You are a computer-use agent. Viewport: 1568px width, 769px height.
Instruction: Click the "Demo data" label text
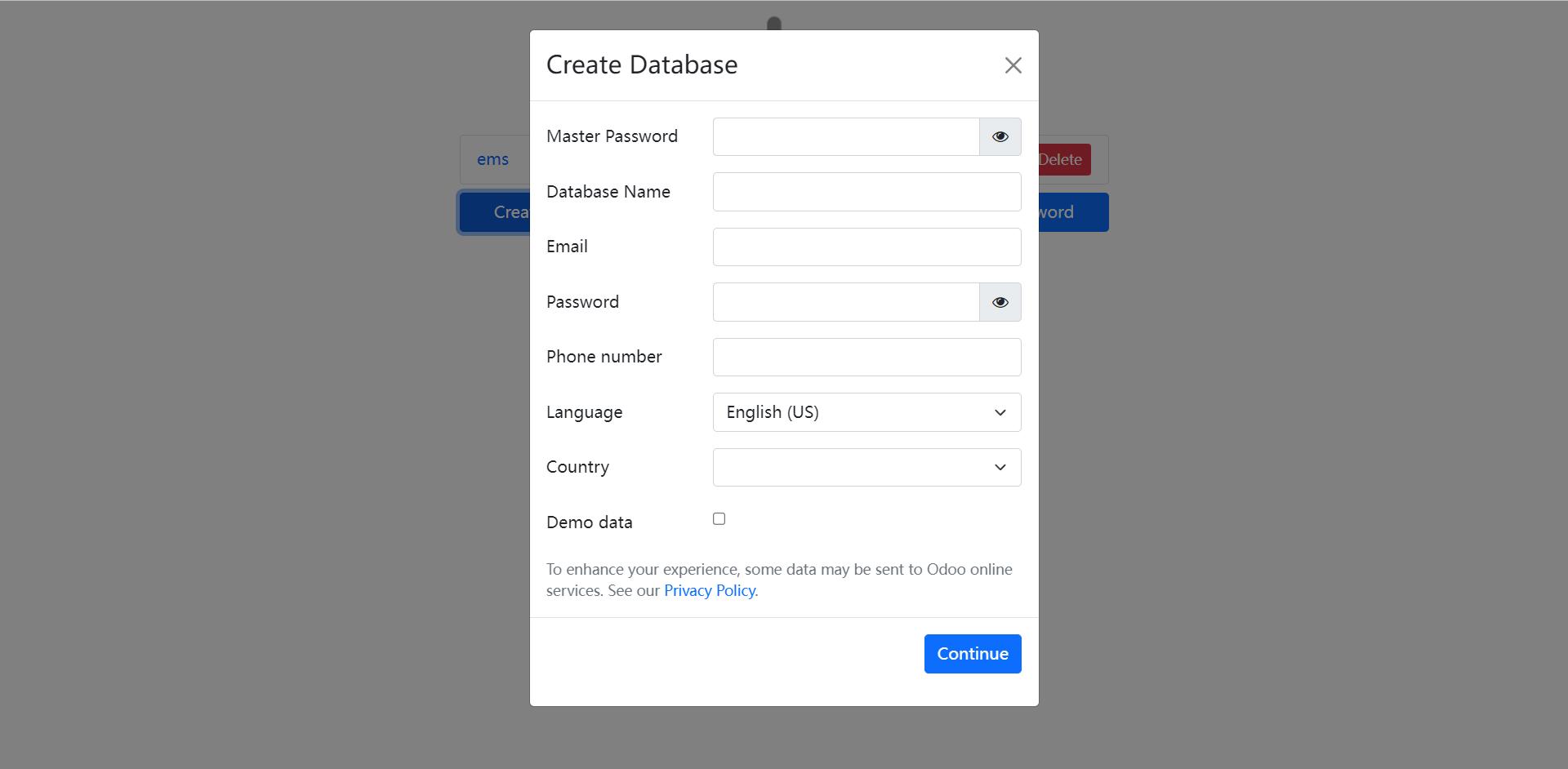(x=589, y=522)
